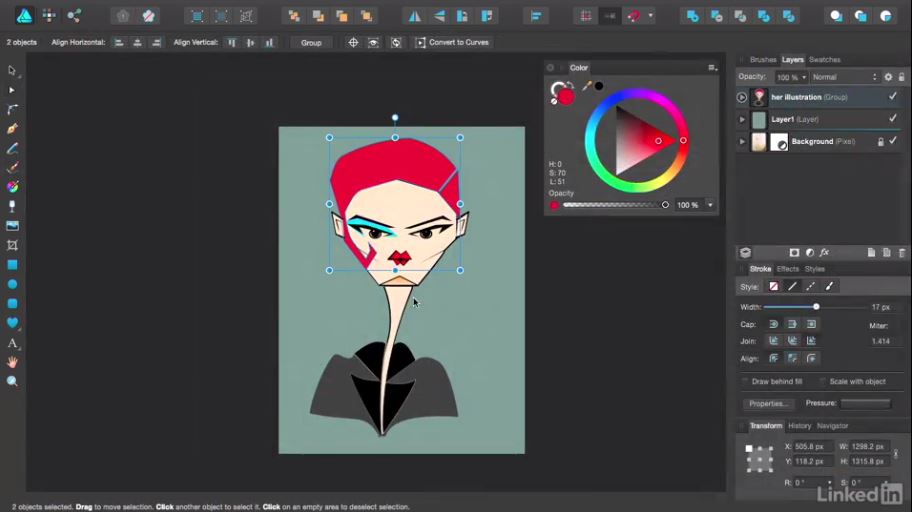
Task: Open the Color panel opacity dropdown
Action: click(x=710, y=205)
